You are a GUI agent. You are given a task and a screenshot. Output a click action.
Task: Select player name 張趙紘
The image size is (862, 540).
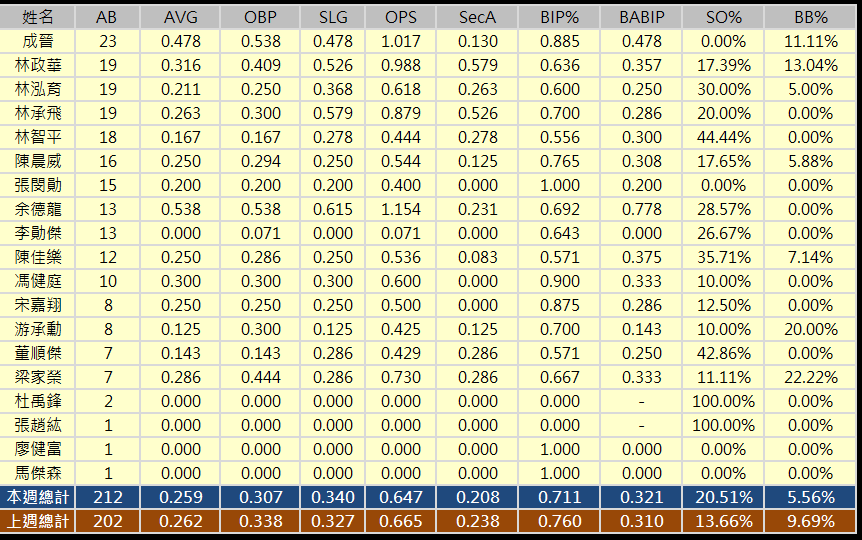38,425
